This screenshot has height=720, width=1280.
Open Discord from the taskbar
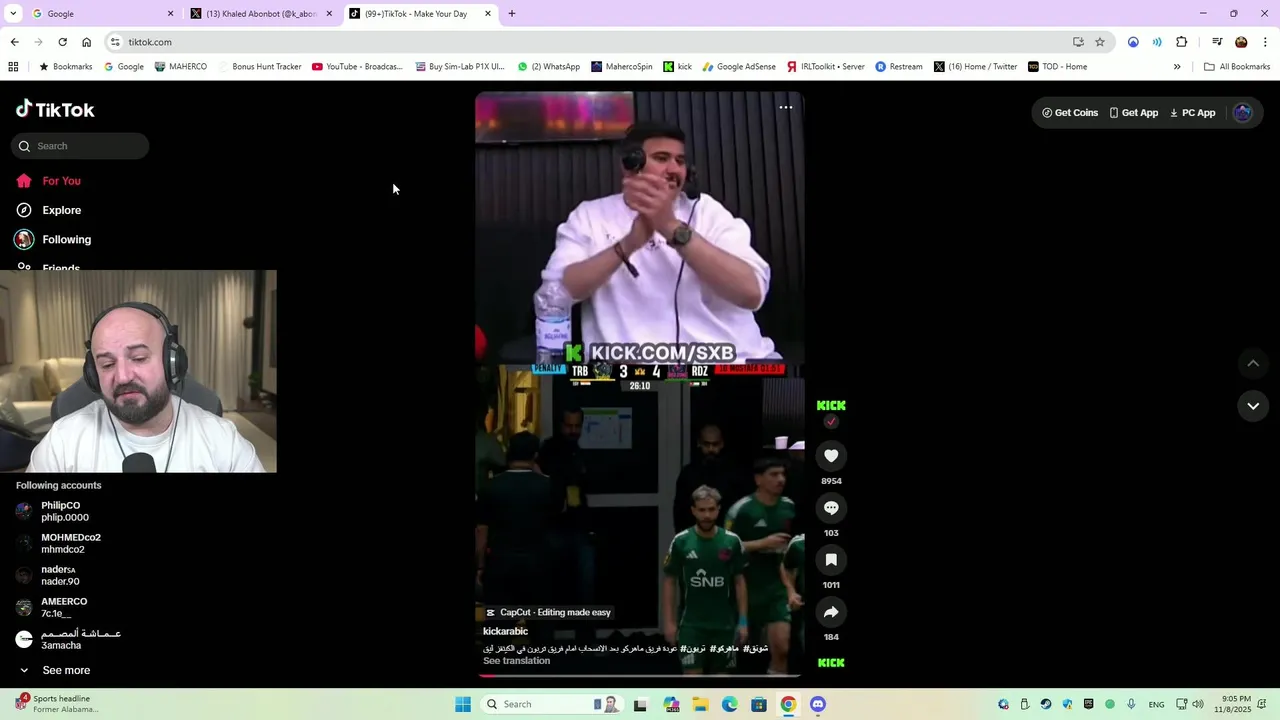[x=818, y=704]
